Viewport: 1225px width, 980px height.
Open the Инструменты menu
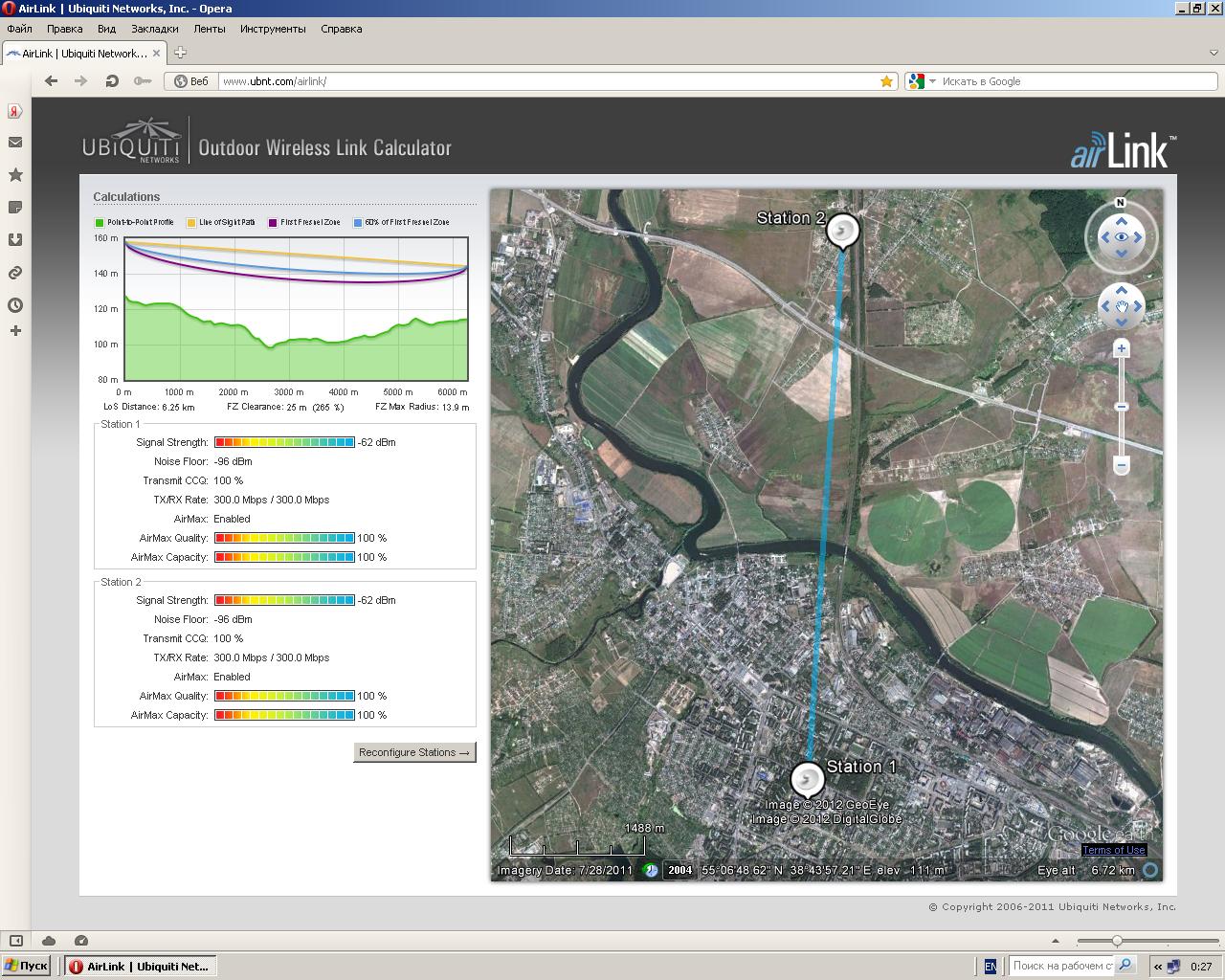tap(273, 29)
